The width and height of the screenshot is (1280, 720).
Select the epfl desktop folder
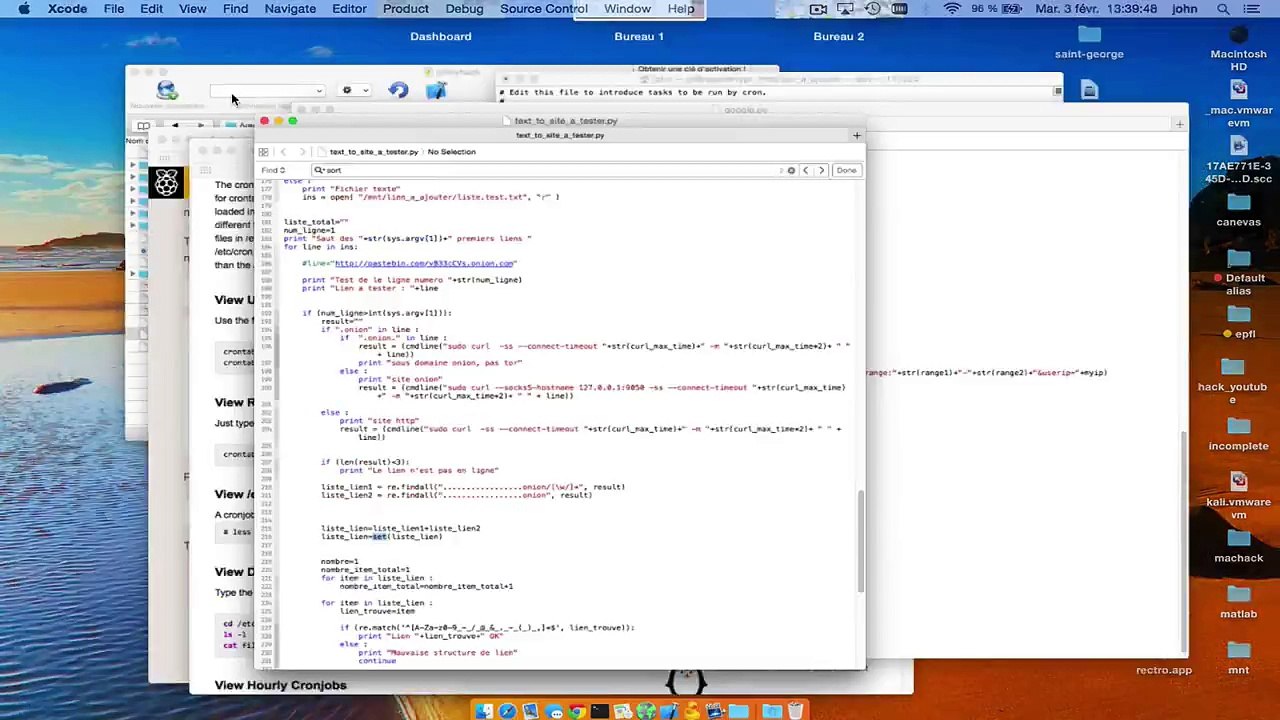(x=1238, y=321)
